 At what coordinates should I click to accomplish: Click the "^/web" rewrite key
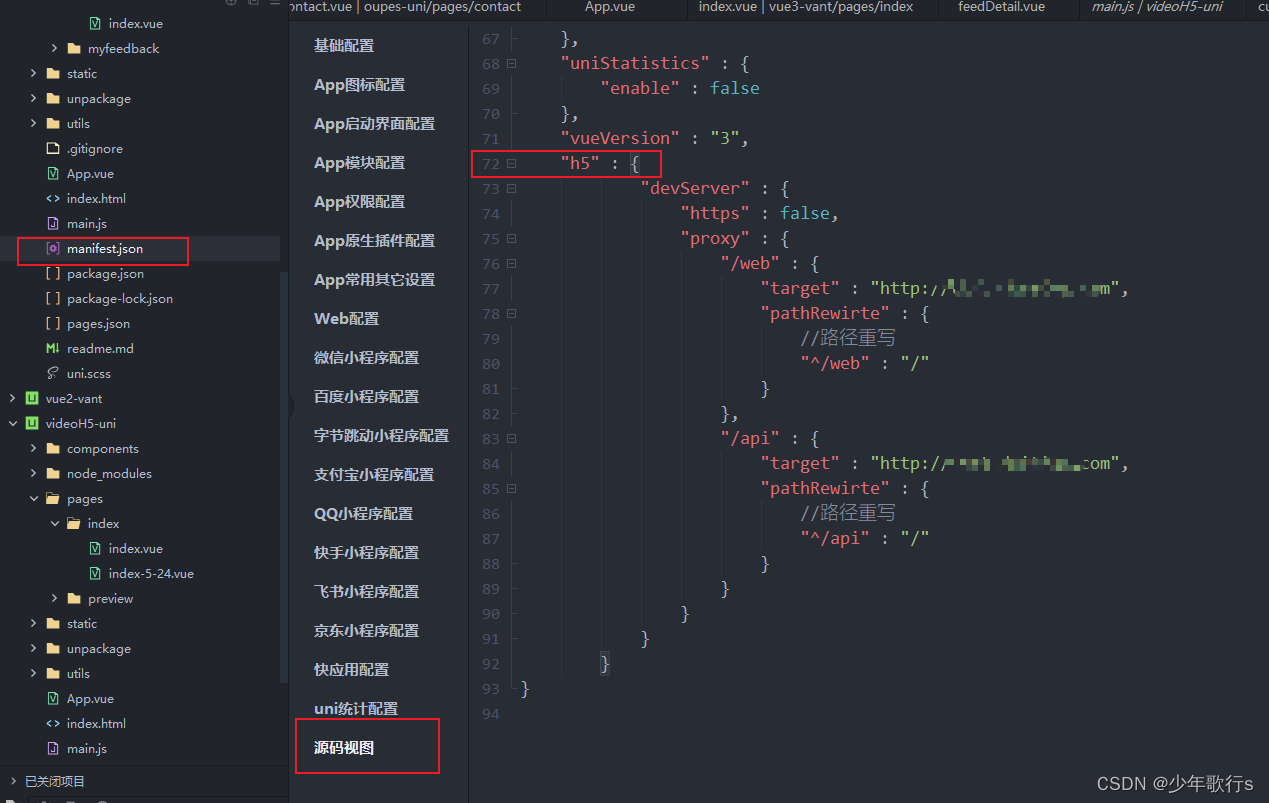click(x=835, y=363)
